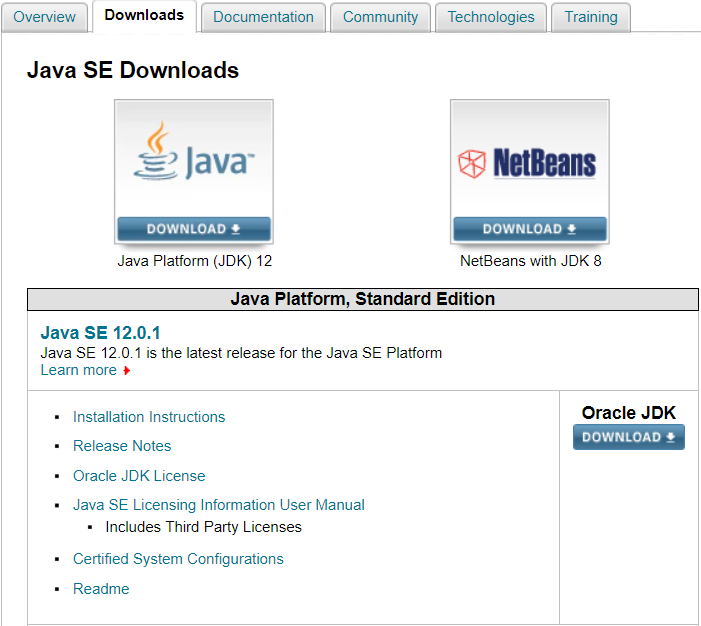701x626 pixels.
Task: Open Java SE Licensing Information User Manual
Action: point(219,505)
